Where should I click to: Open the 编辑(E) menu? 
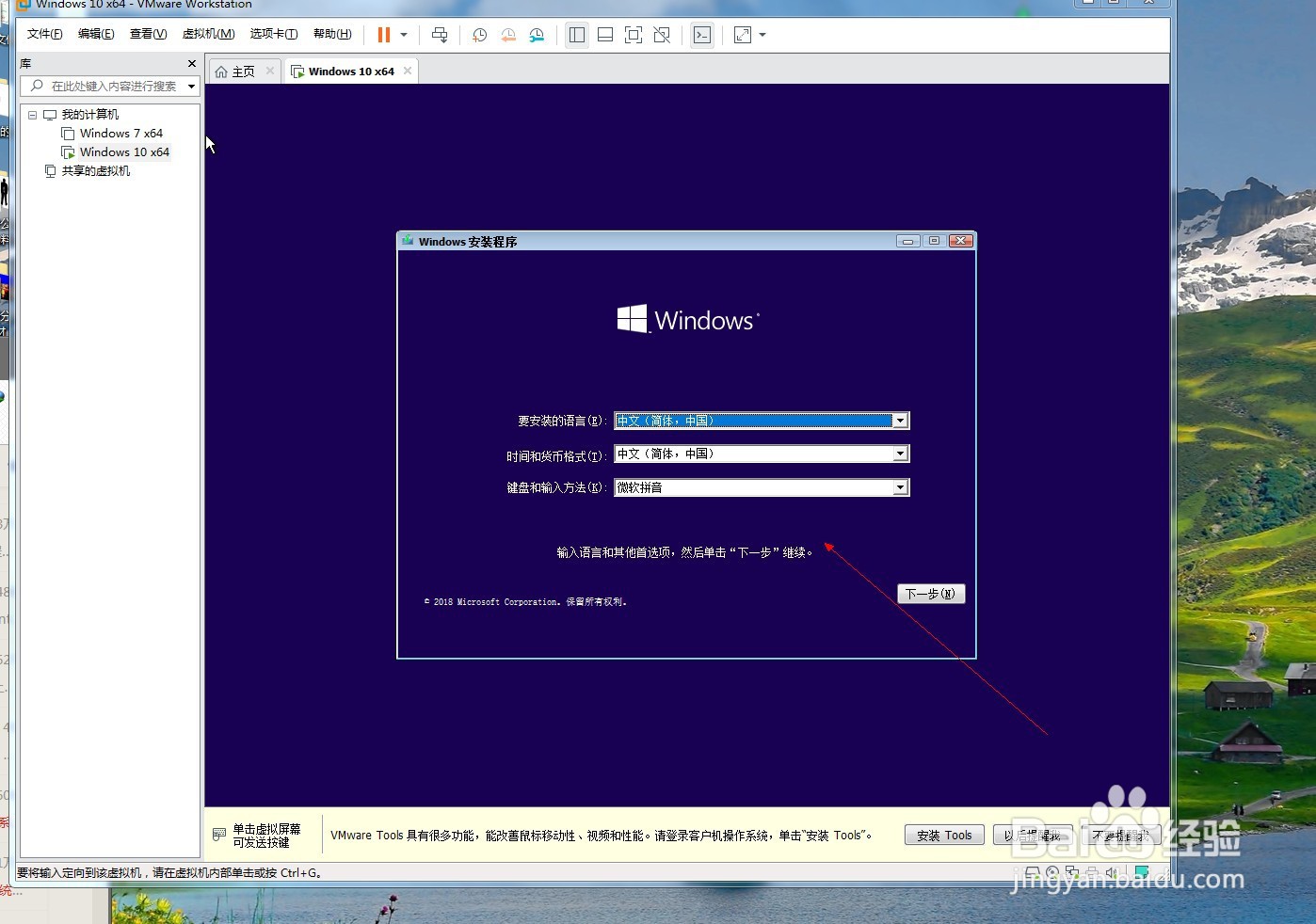pos(96,34)
